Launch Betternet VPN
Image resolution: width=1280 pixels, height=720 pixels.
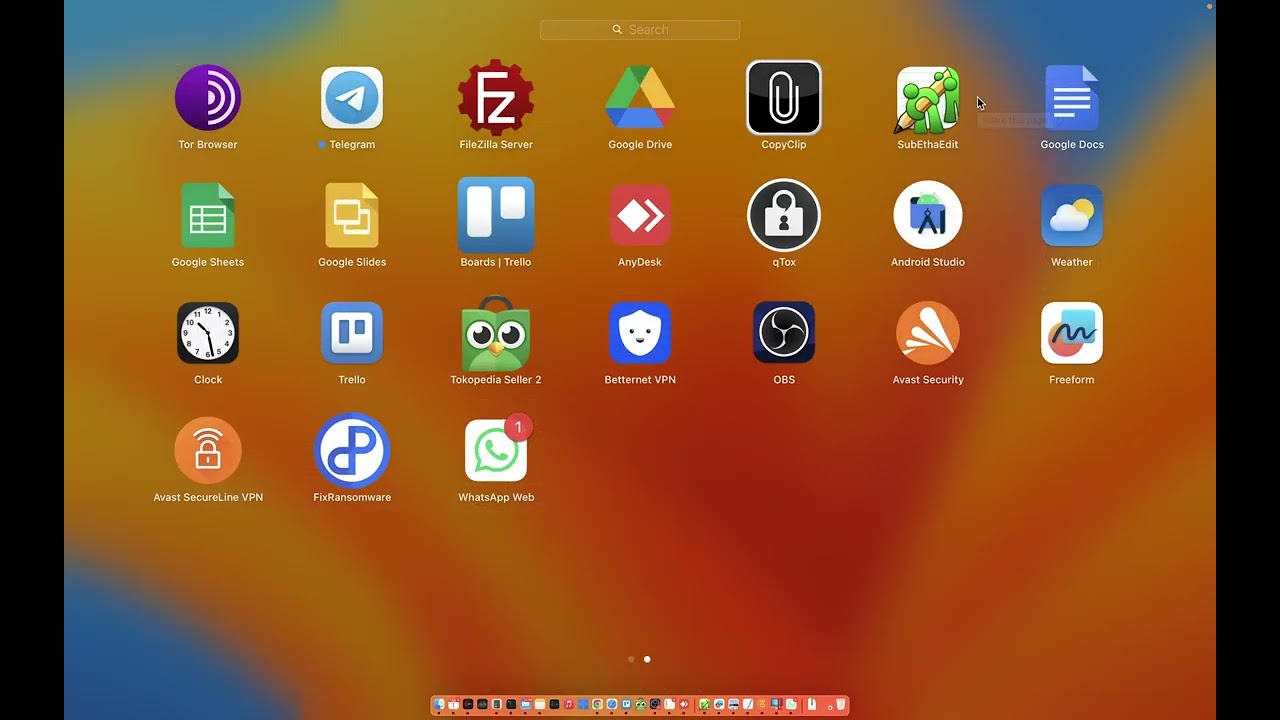point(640,333)
